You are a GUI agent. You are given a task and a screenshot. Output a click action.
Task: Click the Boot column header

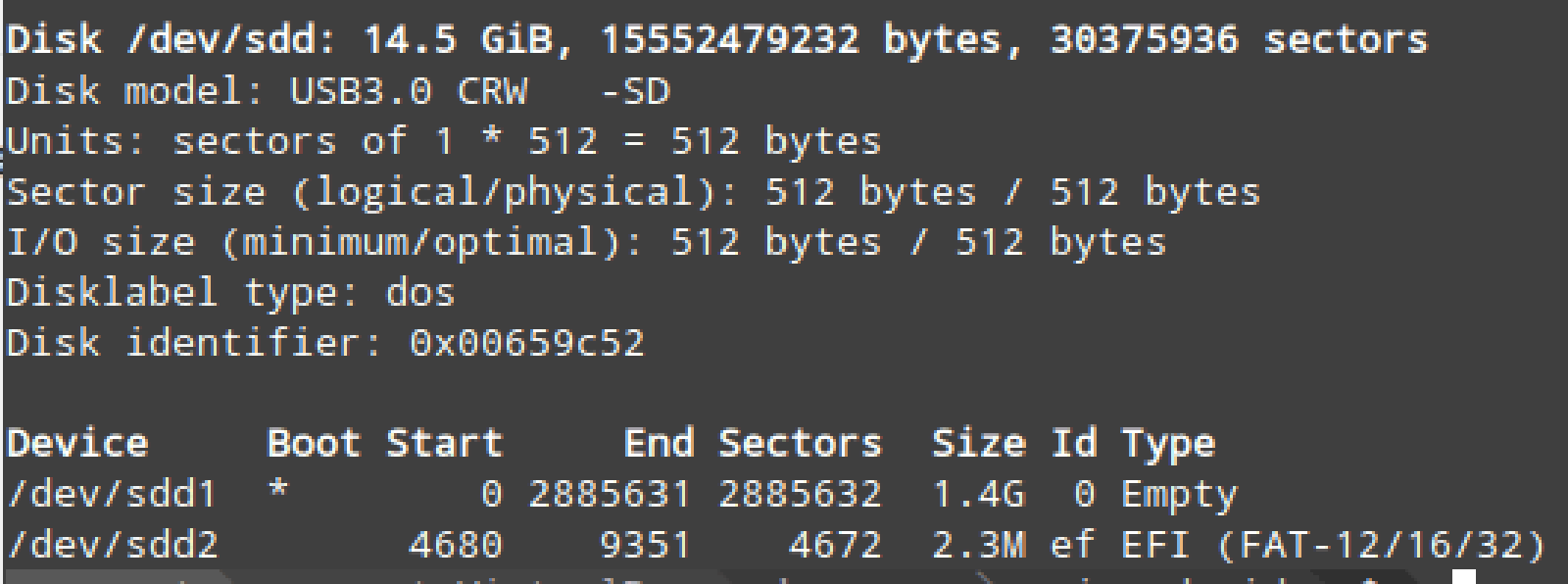pyautogui.click(x=314, y=443)
